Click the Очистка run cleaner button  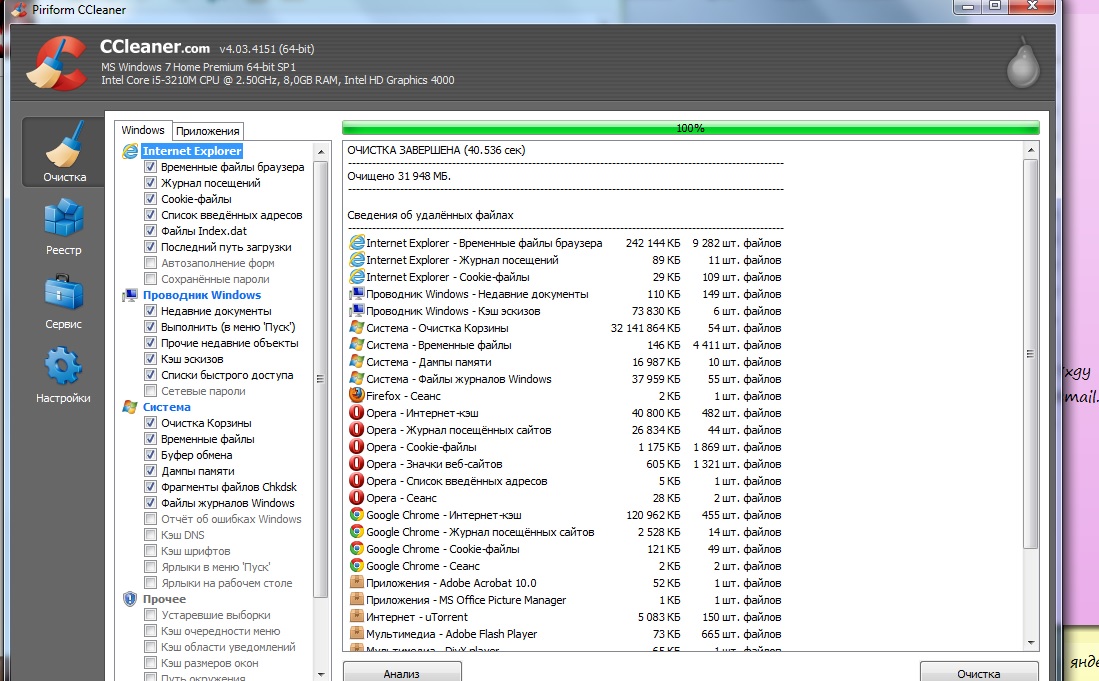coord(978,671)
